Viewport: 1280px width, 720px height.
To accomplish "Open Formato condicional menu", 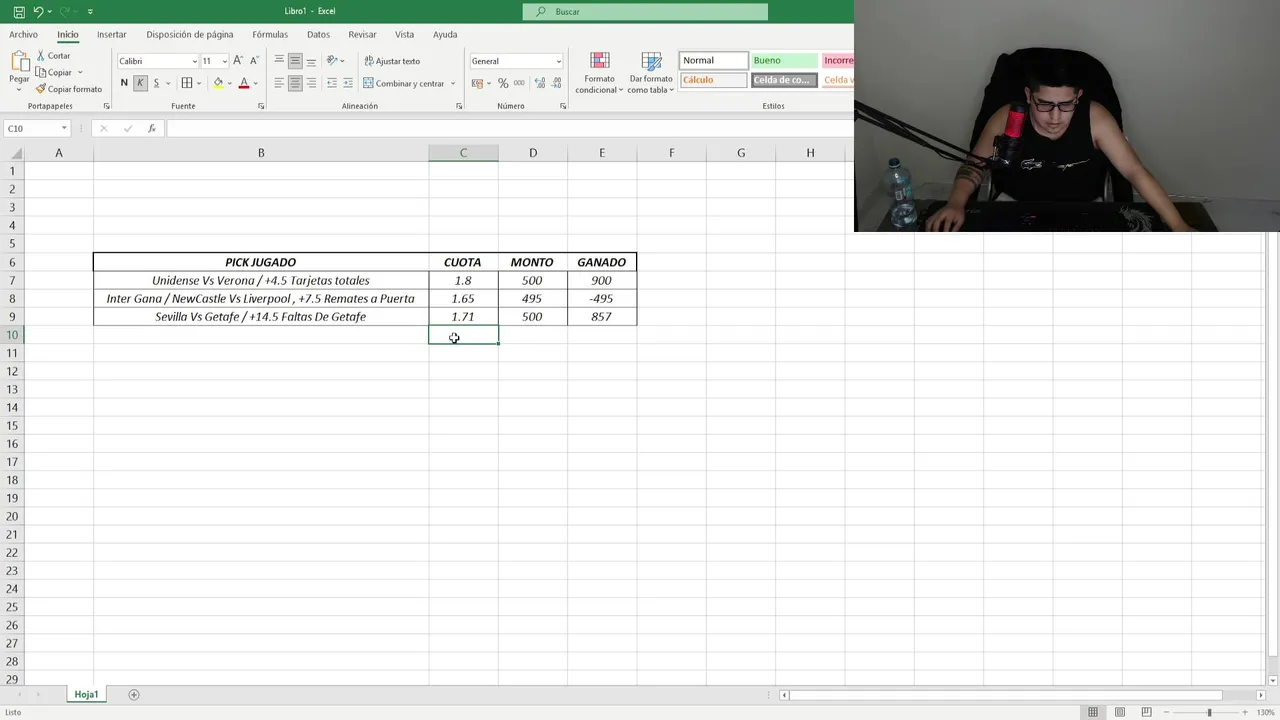I will (599, 73).
